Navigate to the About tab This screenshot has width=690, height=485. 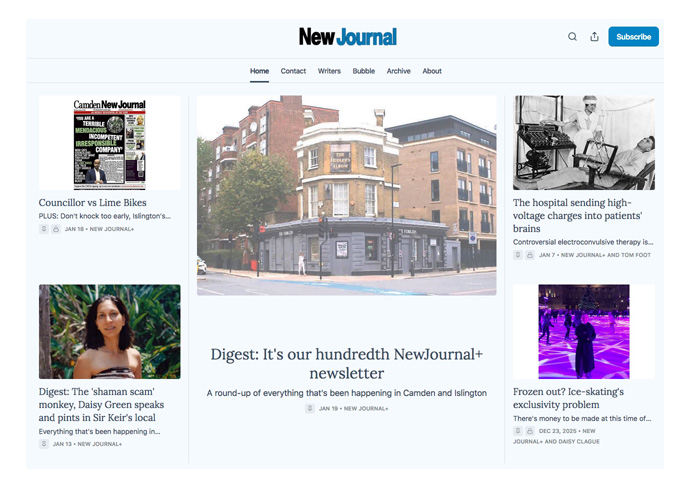point(432,71)
